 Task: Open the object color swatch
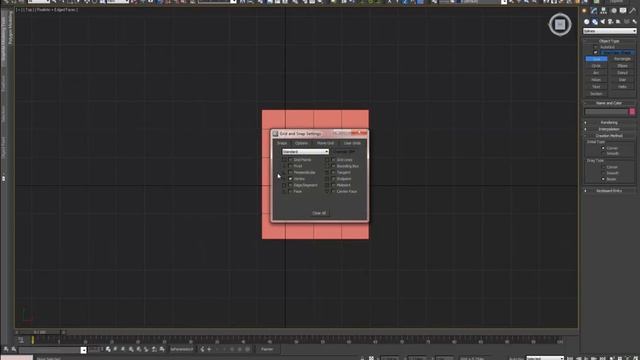[632, 111]
